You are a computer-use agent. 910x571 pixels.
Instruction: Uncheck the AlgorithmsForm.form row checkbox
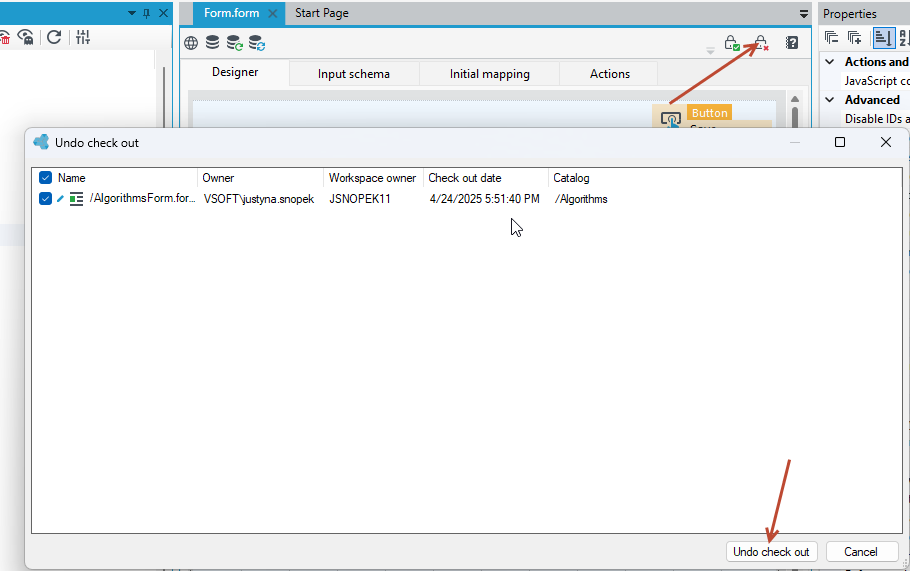point(45,198)
